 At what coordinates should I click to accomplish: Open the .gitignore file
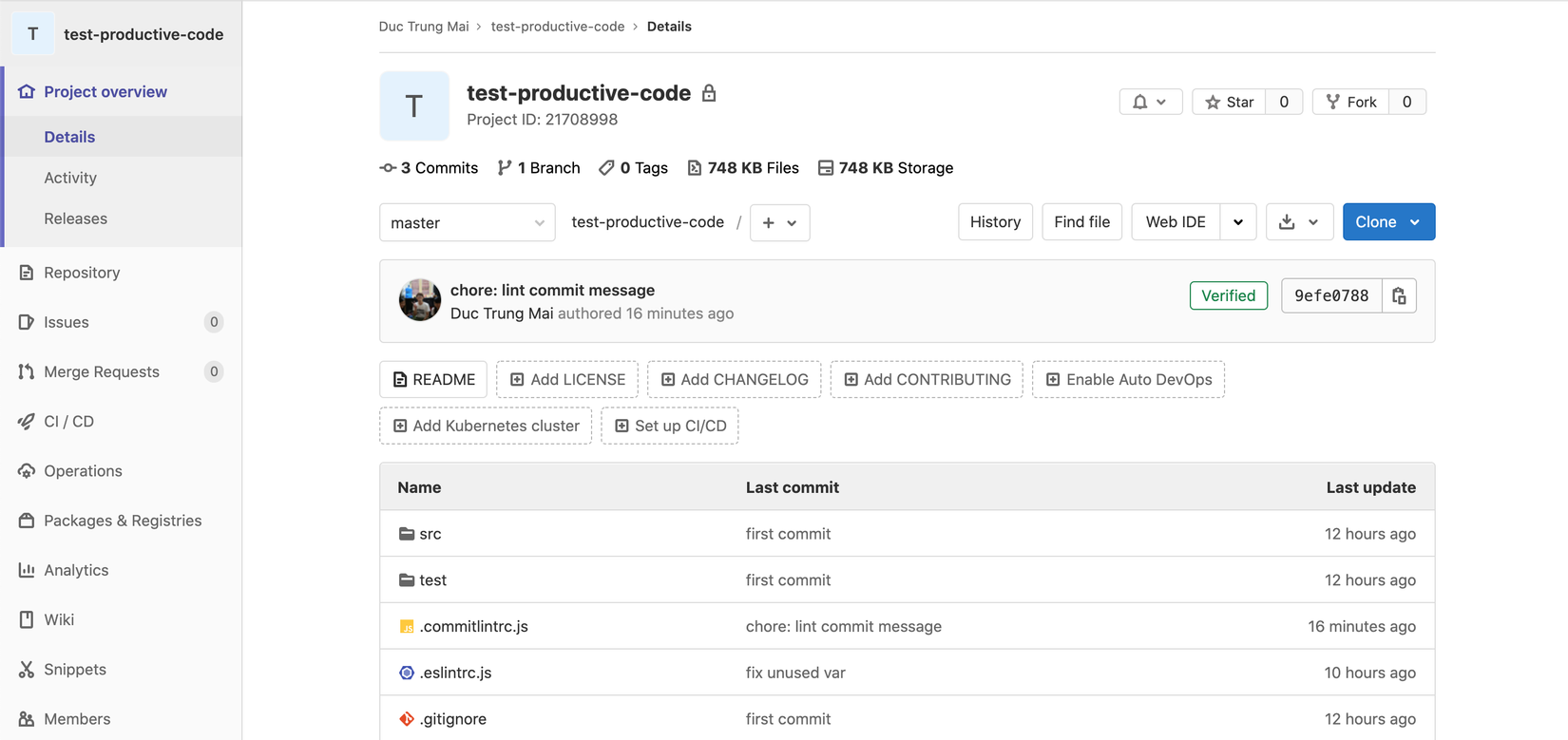pyautogui.click(x=453, y=719)
